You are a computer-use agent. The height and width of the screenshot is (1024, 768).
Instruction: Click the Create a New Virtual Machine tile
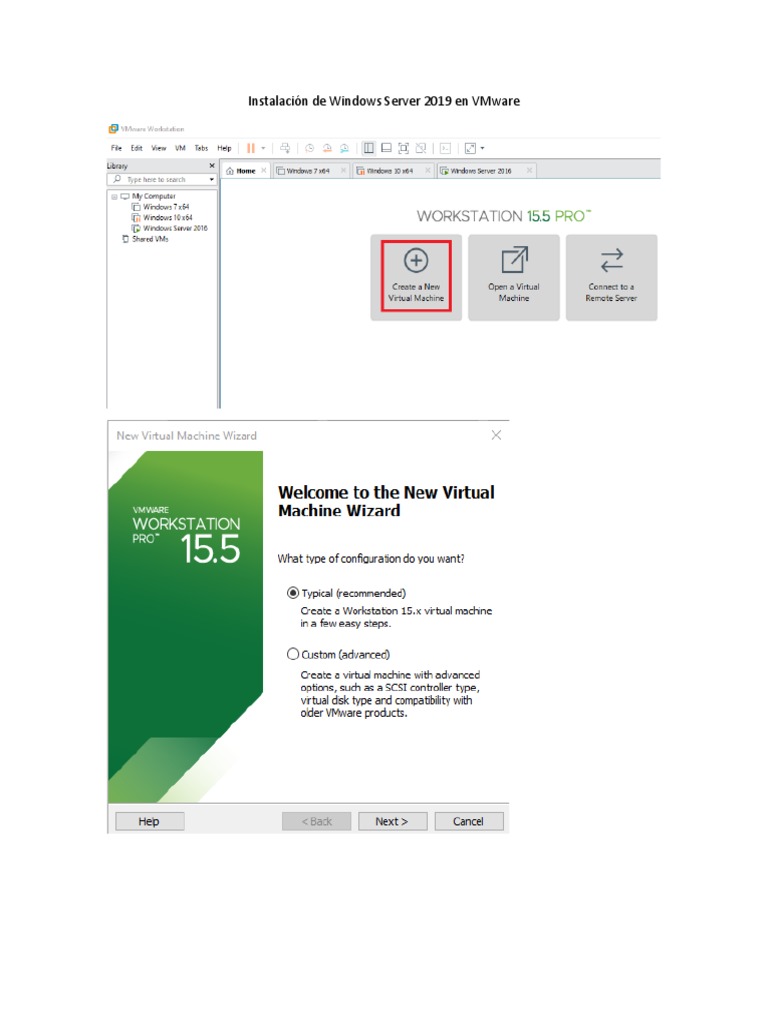click(x=416, y=277)
